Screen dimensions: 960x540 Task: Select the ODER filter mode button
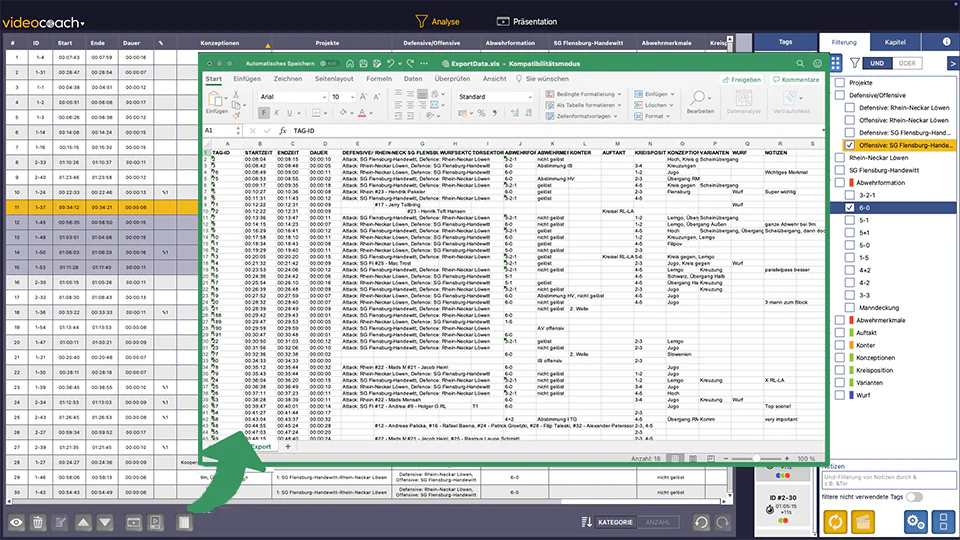coord(907,63)
